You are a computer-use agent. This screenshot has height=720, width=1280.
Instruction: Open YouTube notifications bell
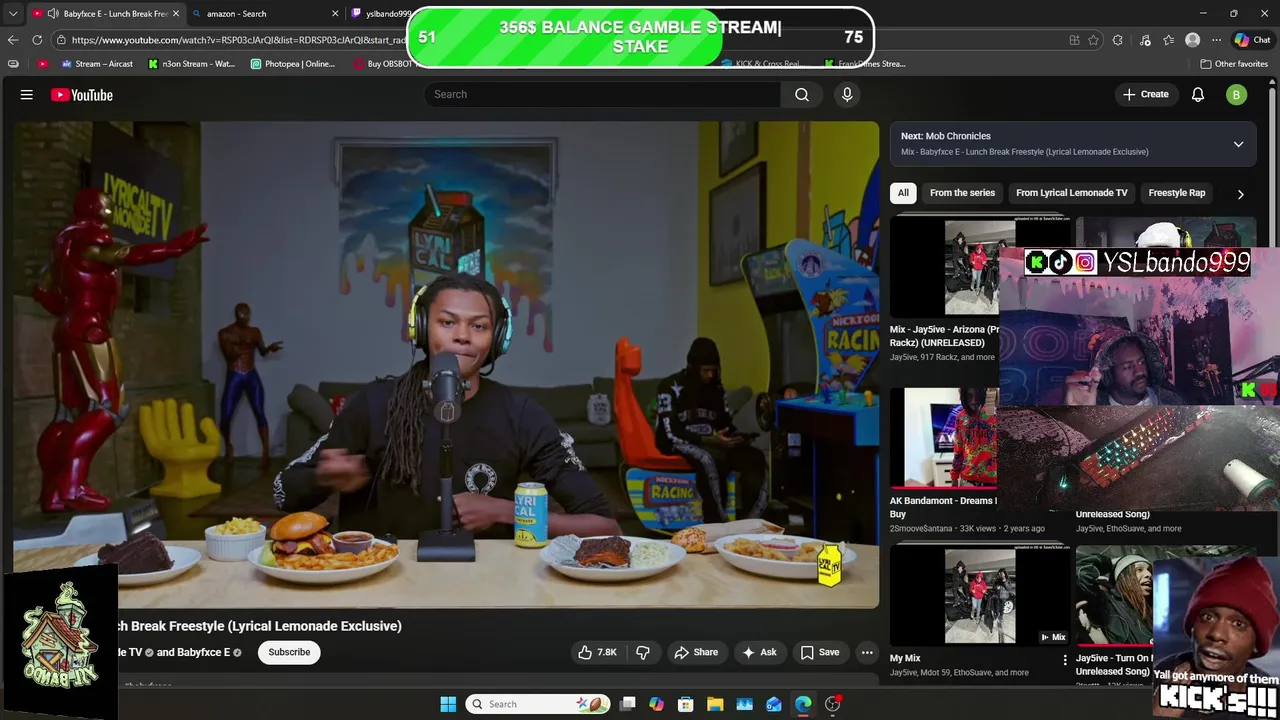1198,94
